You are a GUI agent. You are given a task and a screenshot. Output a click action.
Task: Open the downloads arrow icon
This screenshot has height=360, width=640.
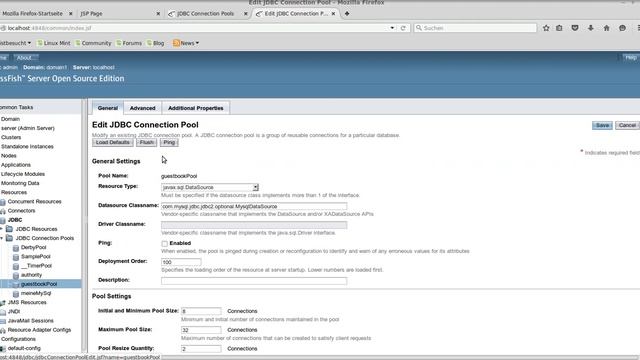(x=591, y=28)
